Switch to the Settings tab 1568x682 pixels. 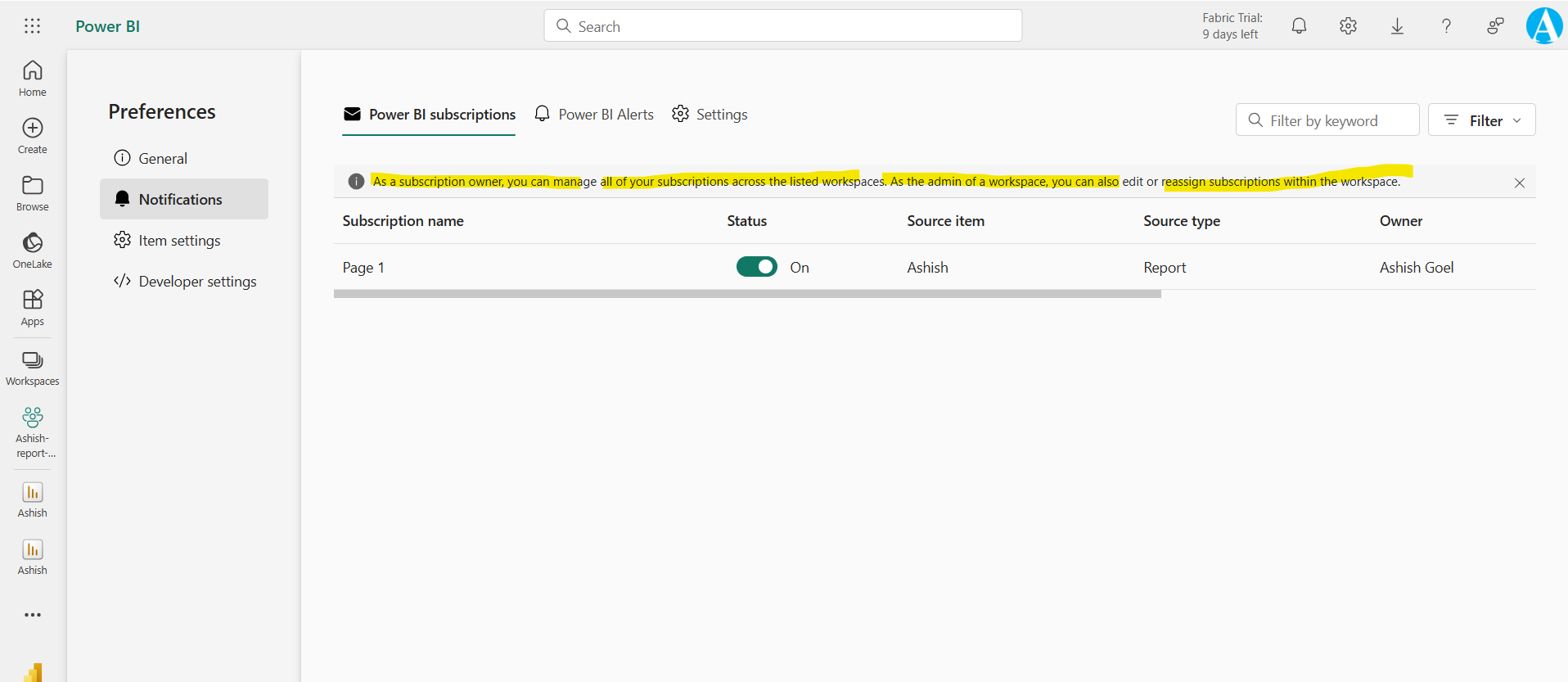(710, 115)
